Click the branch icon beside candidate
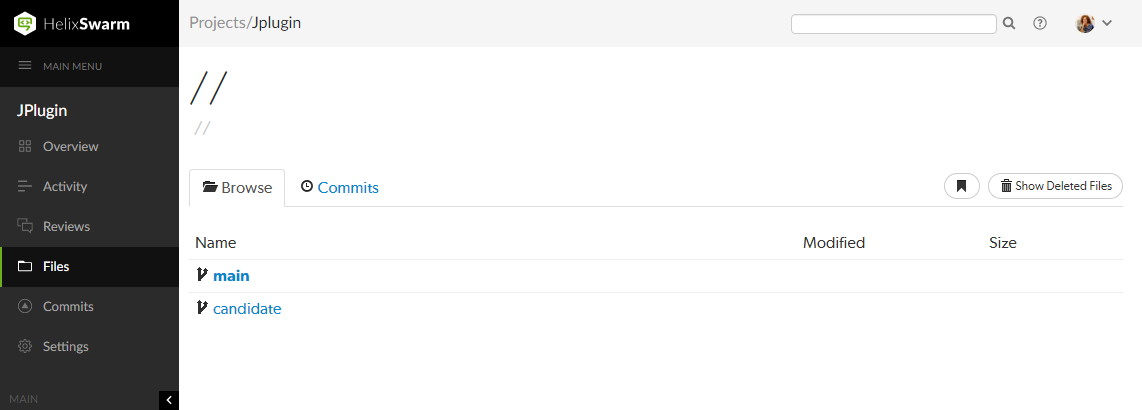The image size is (1142, 410). (202, 308)
